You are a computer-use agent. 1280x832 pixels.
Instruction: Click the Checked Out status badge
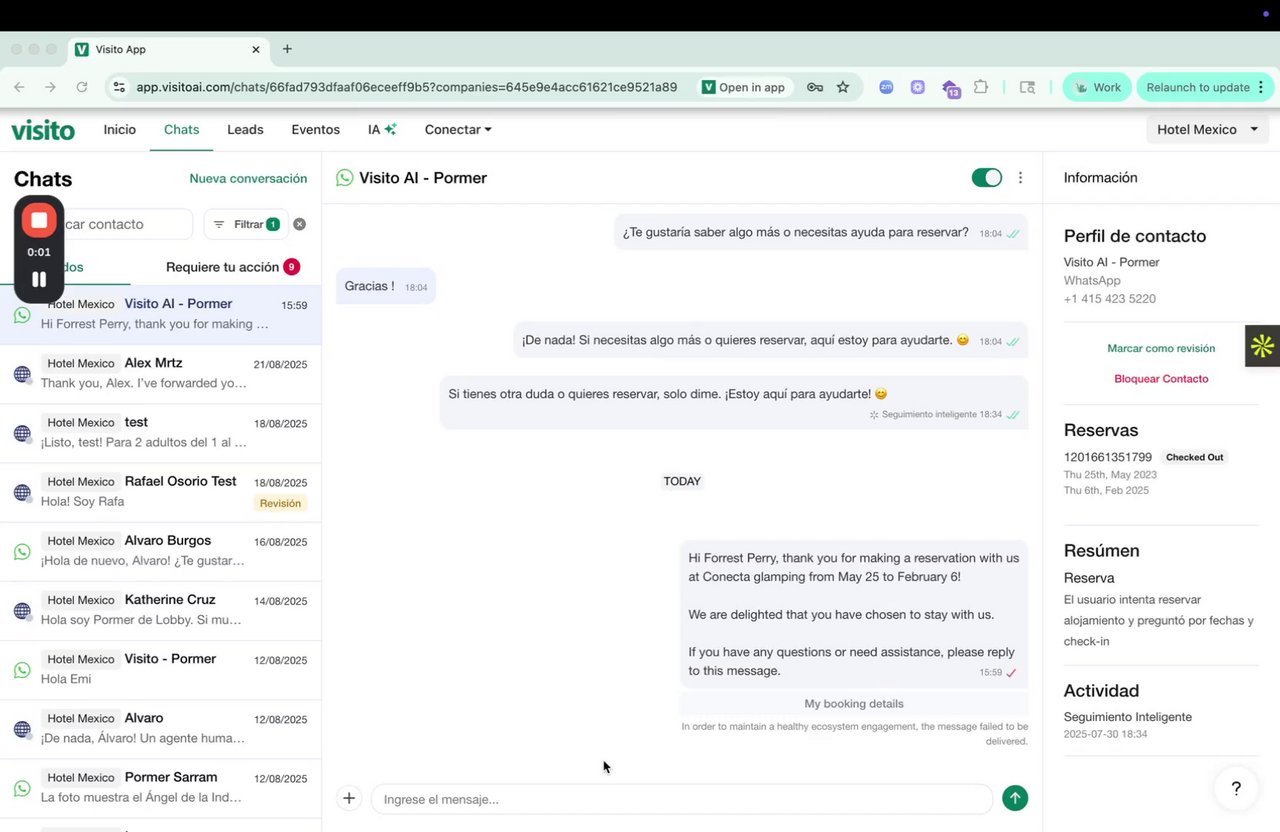tap(1194, 457)
